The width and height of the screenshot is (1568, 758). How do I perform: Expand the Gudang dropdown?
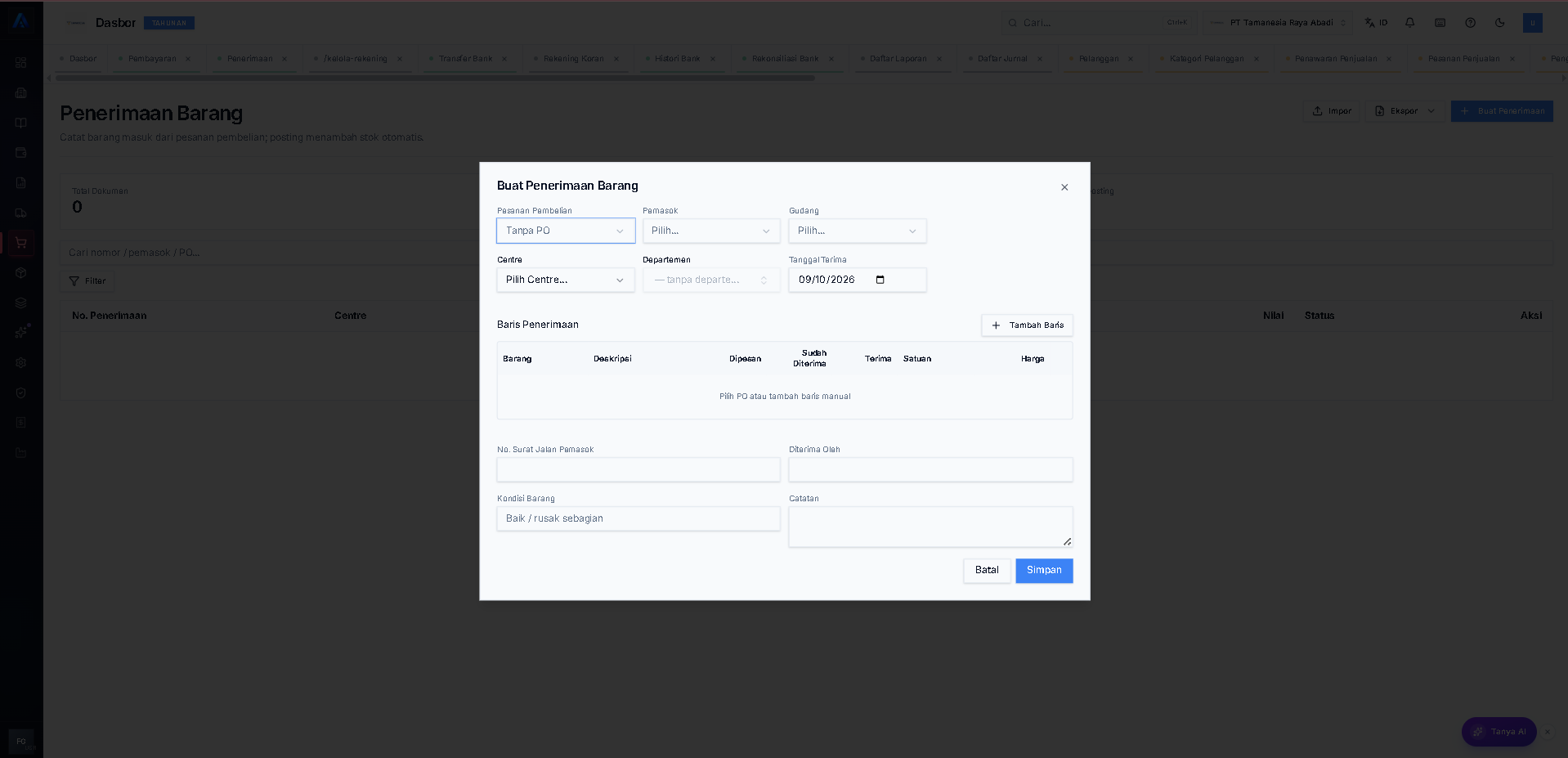tap(858, 231)
